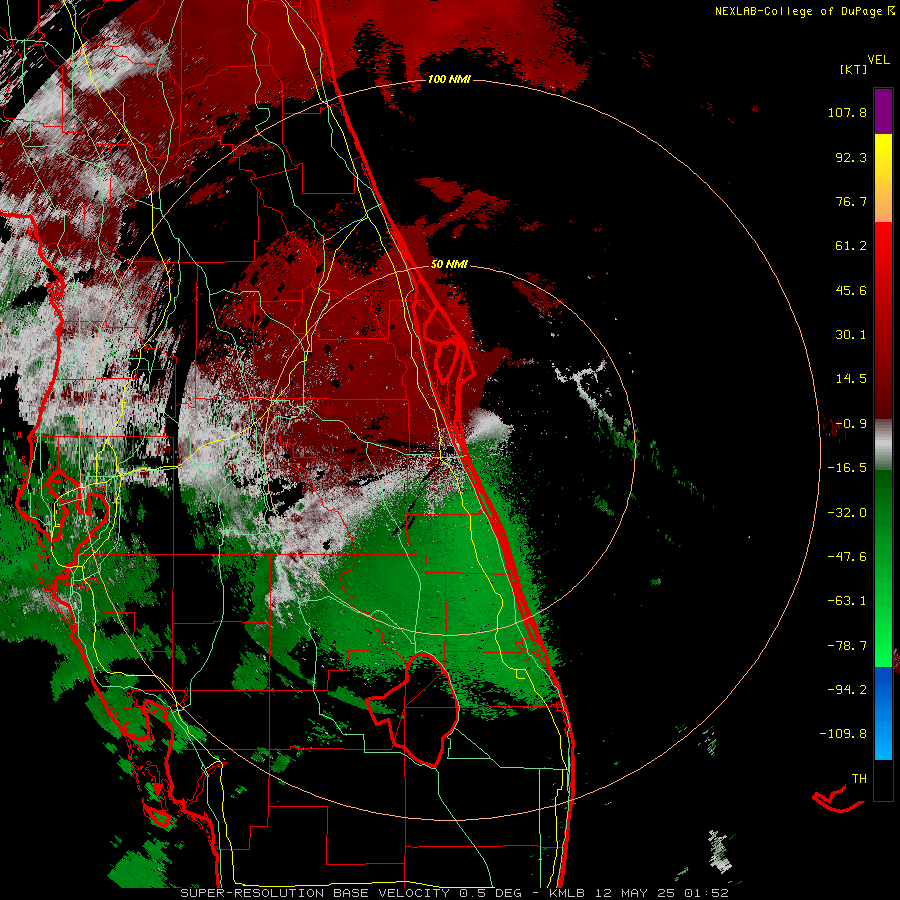
Task: Click the VEL legend title
Action: click(878, 60)
